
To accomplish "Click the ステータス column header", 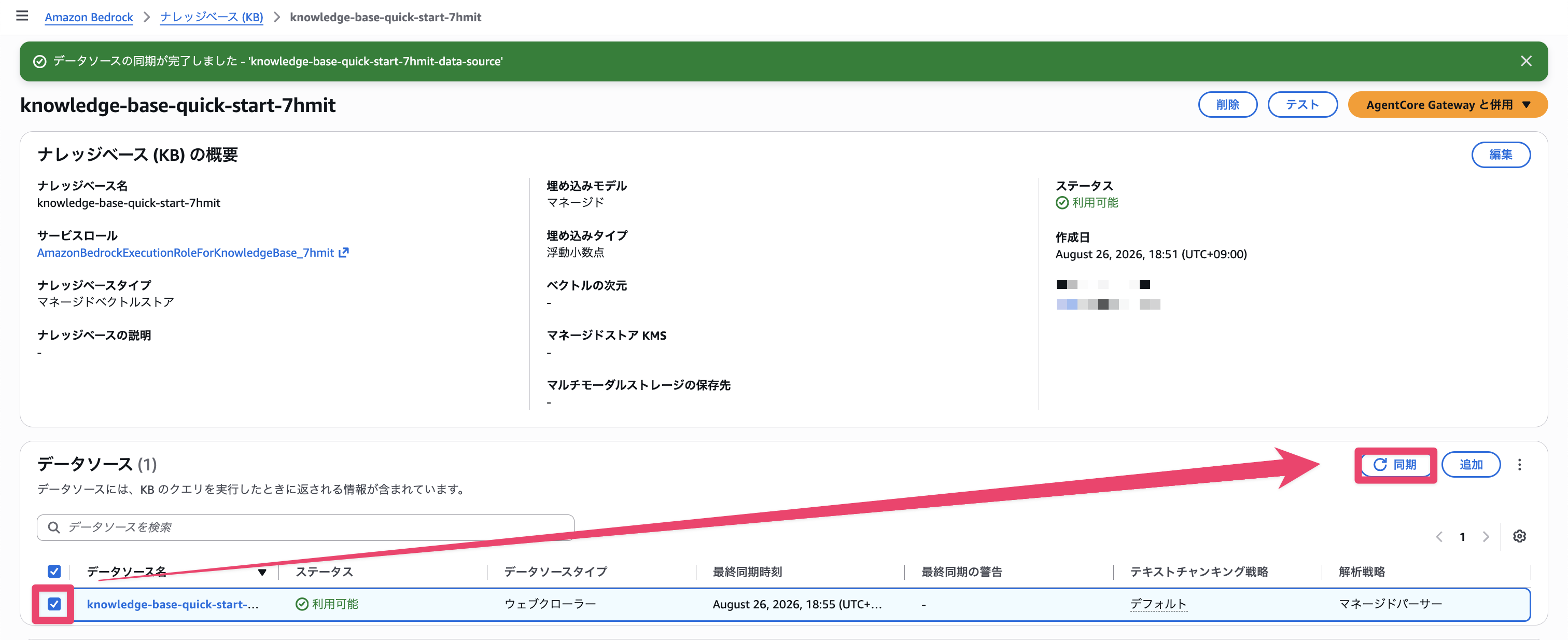I will coord(325,572).
